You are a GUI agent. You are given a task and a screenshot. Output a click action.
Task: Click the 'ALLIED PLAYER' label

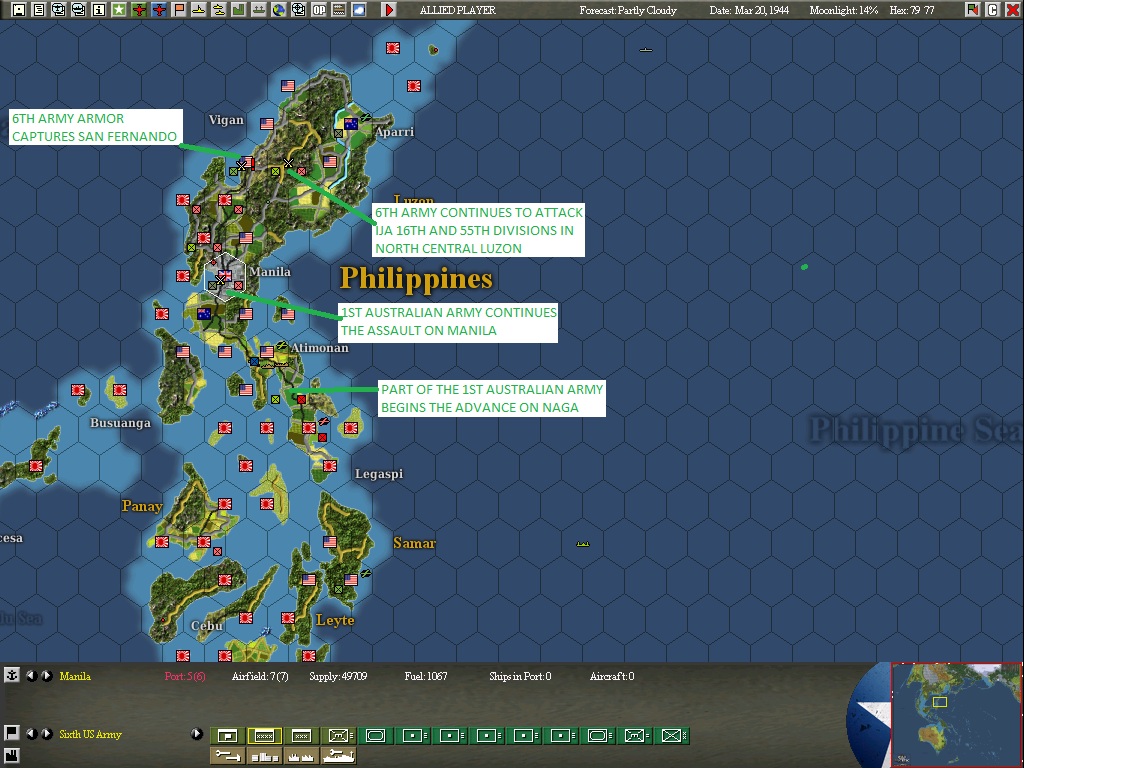pos(458,10)
